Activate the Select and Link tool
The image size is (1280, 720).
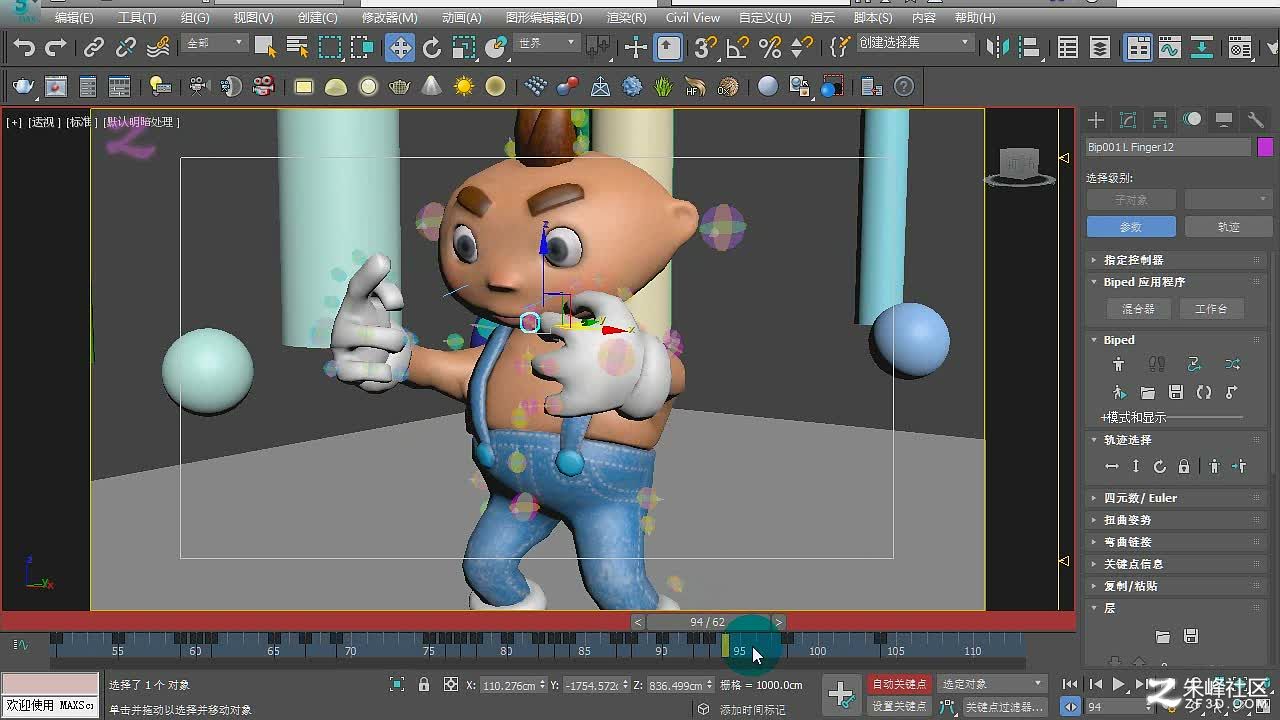(x=94, y=47)
